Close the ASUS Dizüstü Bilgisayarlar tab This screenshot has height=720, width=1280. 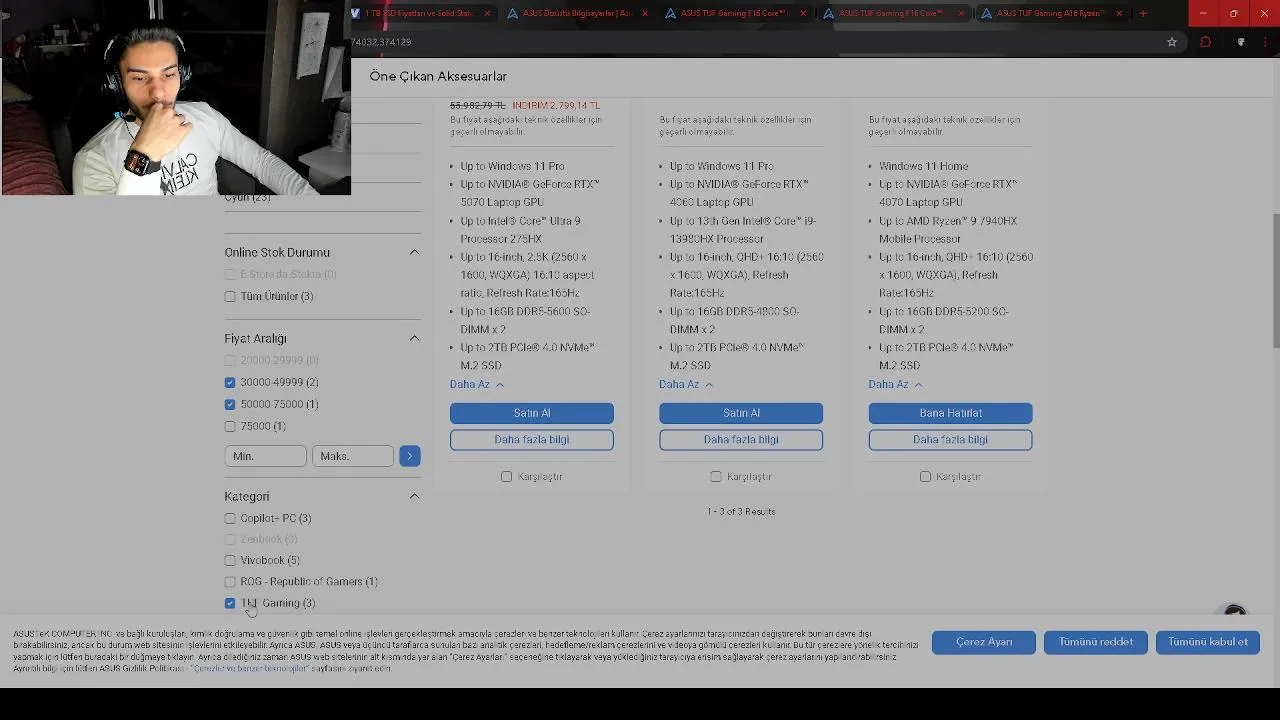pyautogui.click(x=645, y=13)
